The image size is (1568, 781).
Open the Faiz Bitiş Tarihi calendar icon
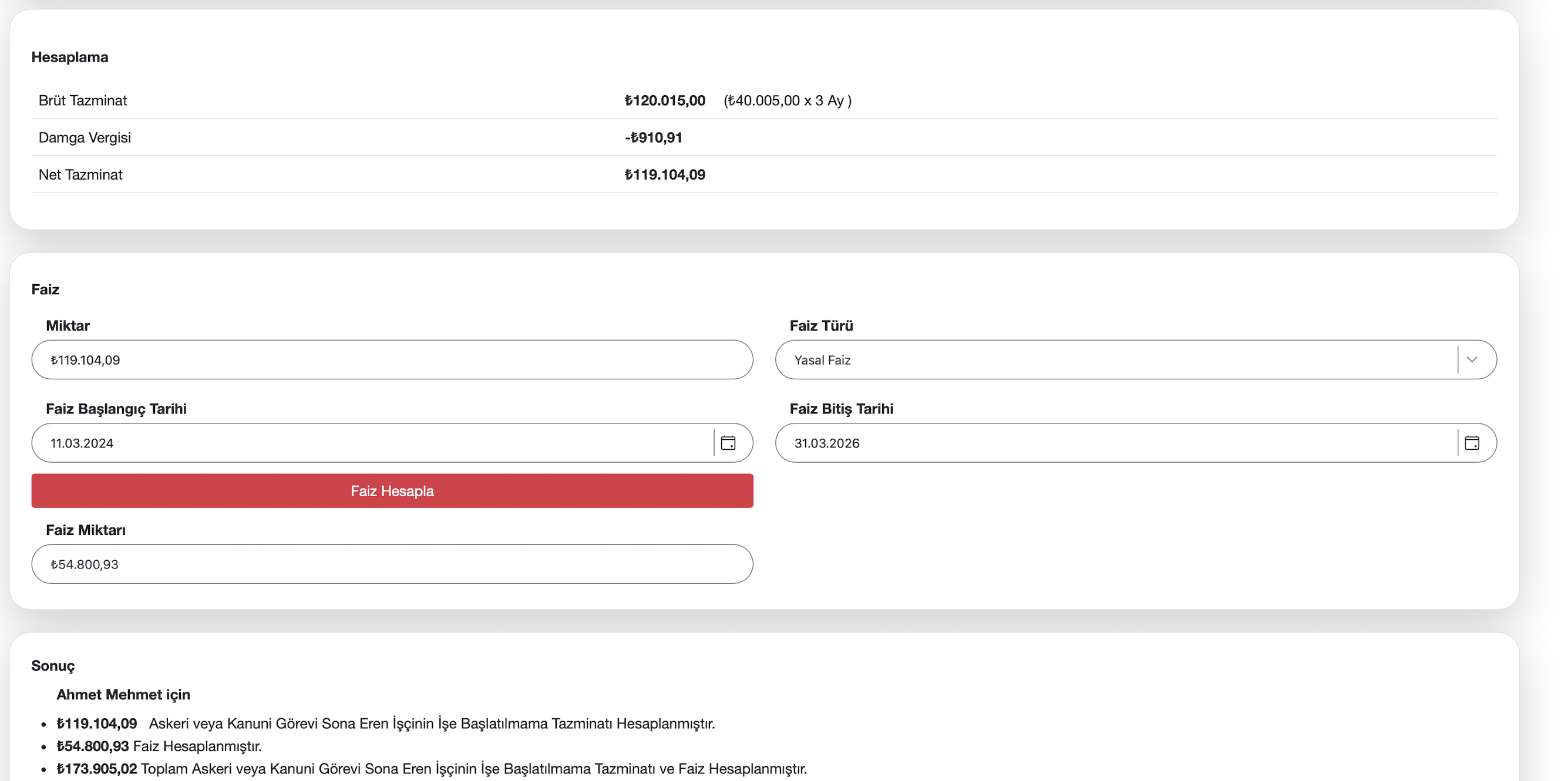coord(1472,443)
